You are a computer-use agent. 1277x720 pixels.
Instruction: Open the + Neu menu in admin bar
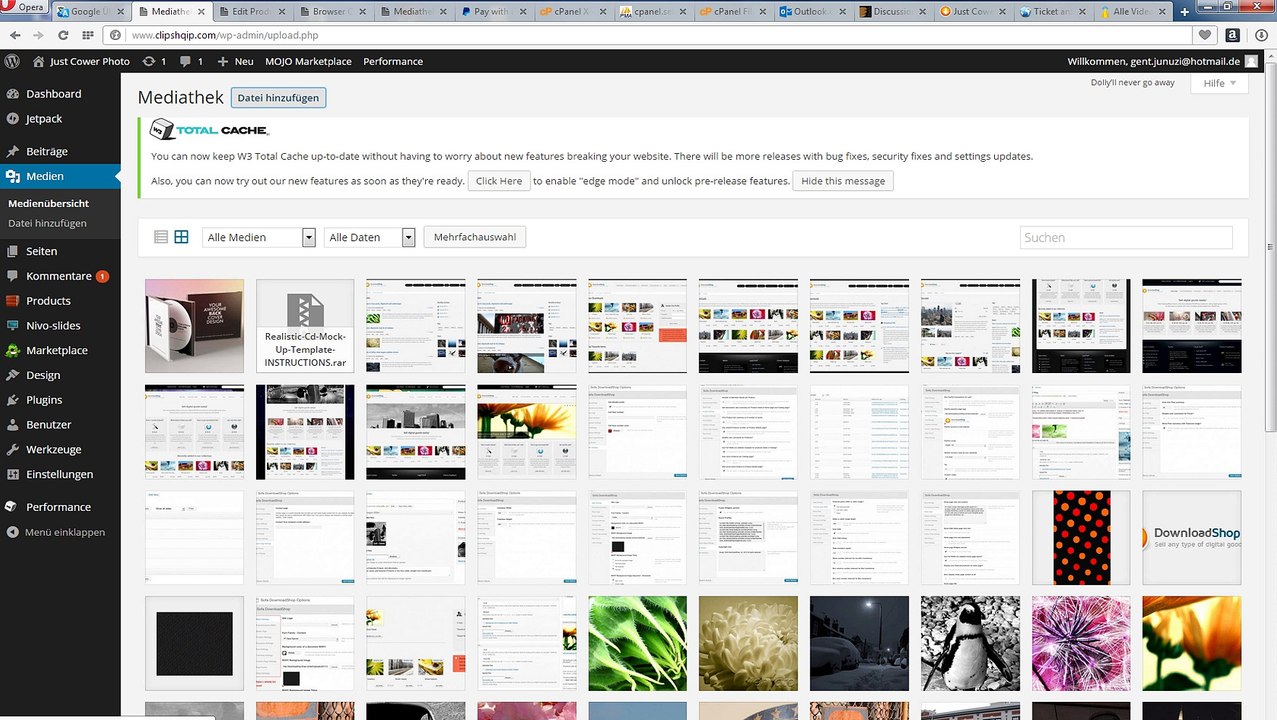tap(235, 61)
